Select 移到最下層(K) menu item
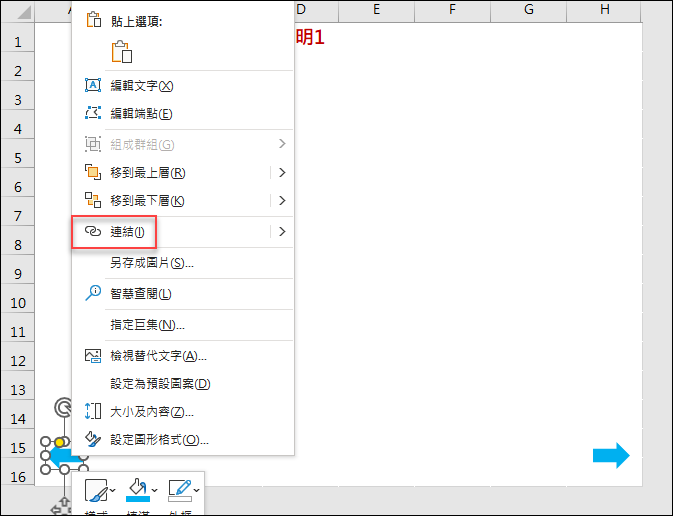This screenshot has width=673, height=516. tap(171, 200)
